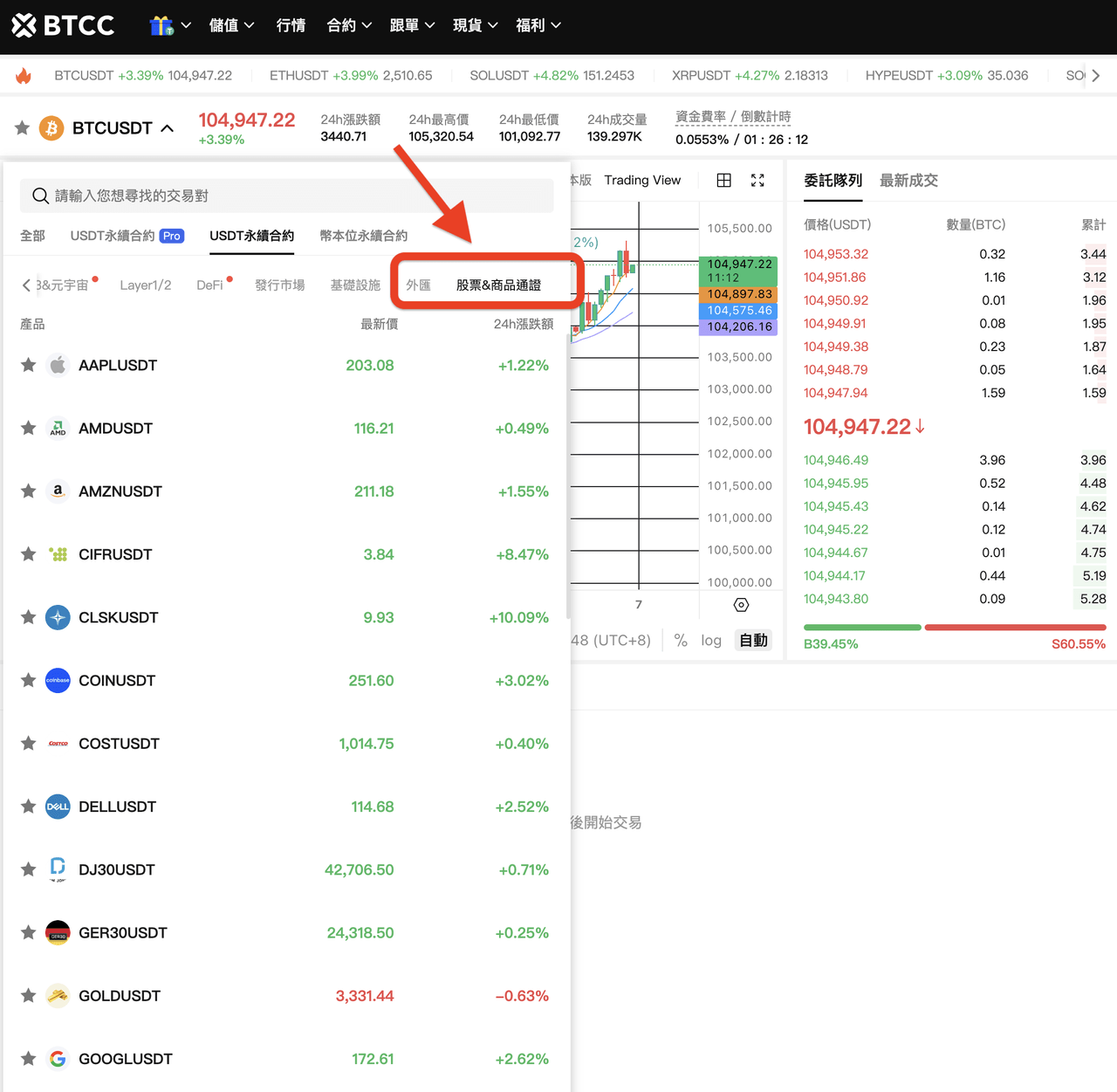1117x1092 pixels.
Task: Open the 現貨 dropdown menu
Action: tap(475, 25)
